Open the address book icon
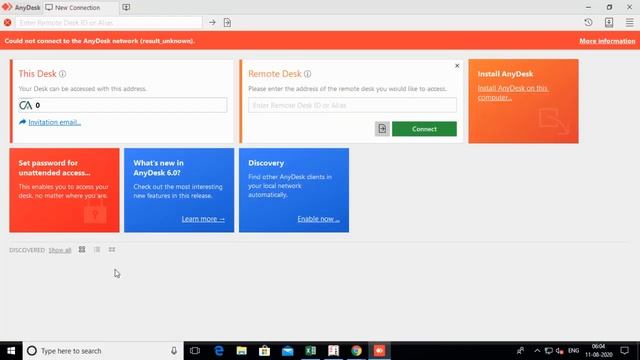Viewport: 640px width, 360px height. click(609, 22)
